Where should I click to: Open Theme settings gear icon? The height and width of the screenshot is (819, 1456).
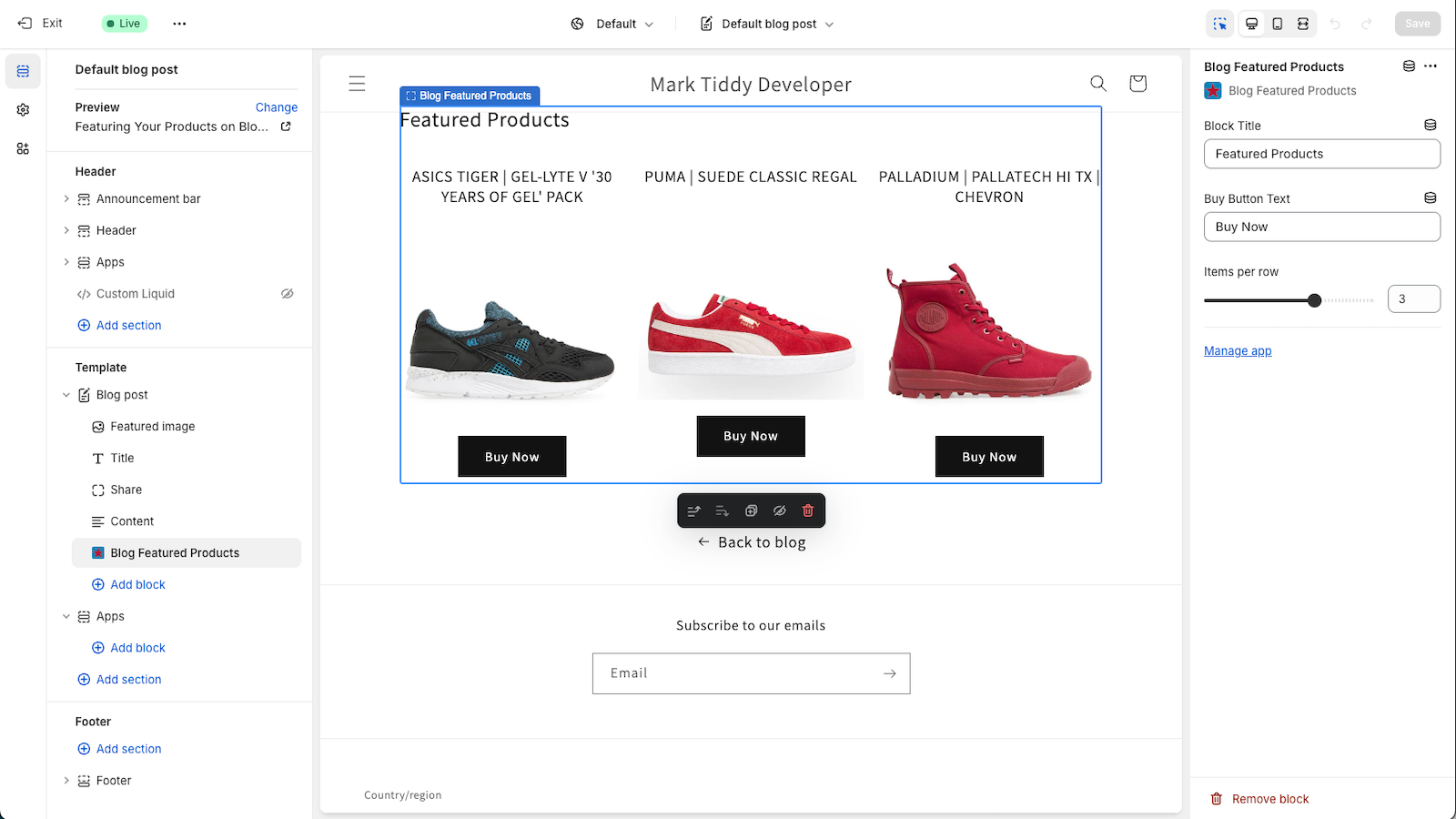[x=23, y=109]
